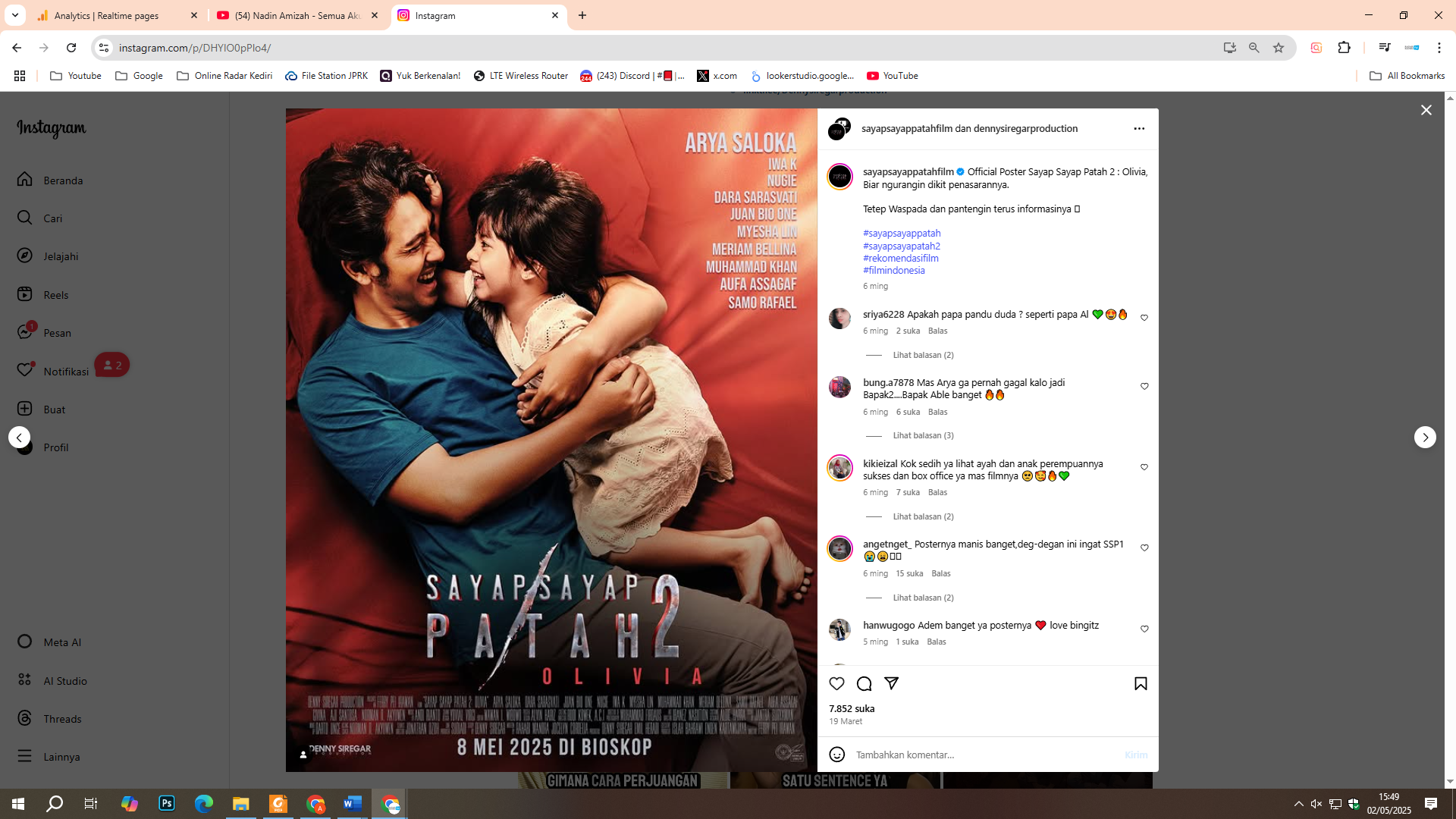Click the Tambahkan komentar input field

pos(986,755)
